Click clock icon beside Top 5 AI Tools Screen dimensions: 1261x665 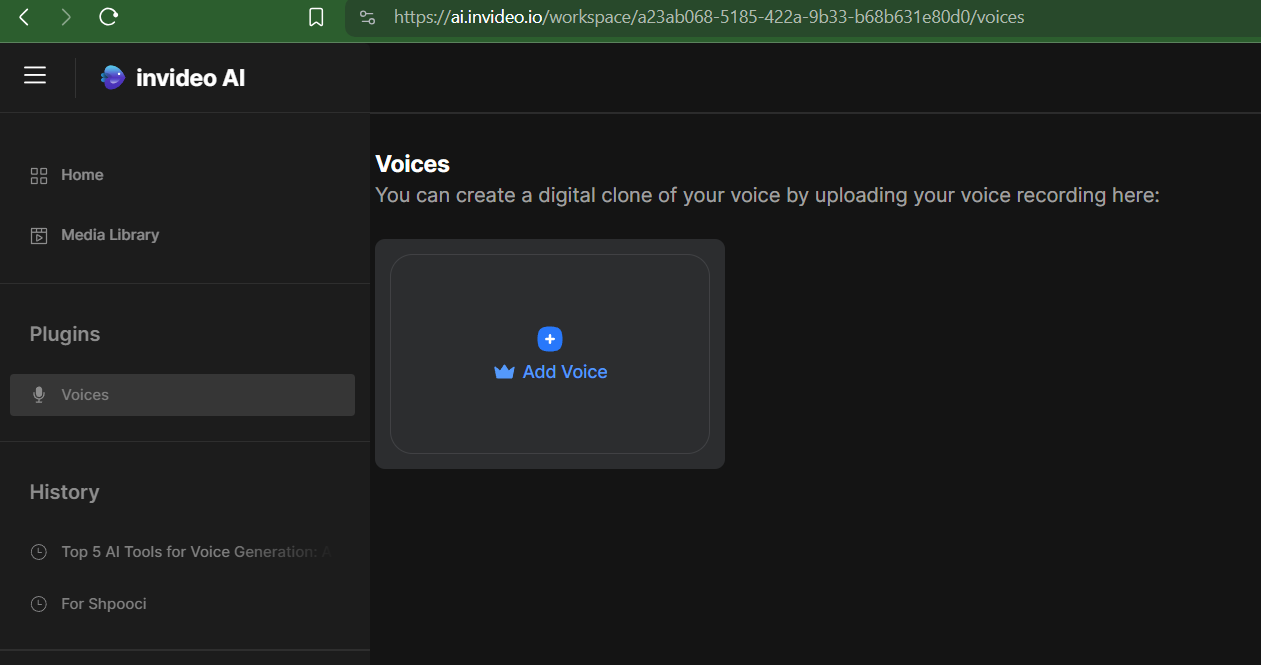(x=39, y=552)
